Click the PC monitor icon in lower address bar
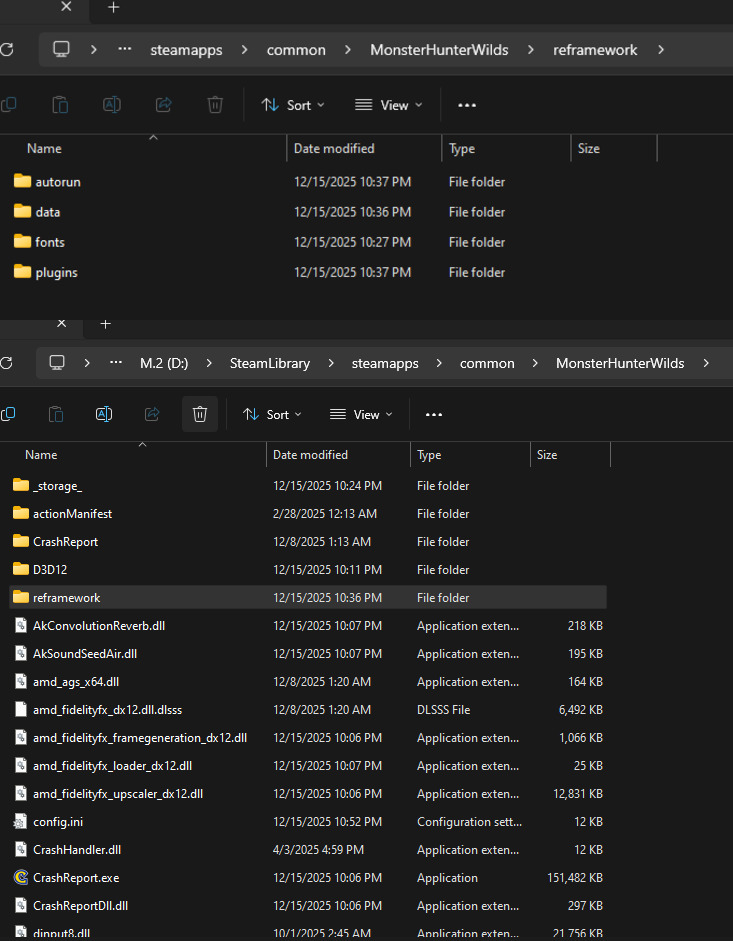Screen dimensions: 733x941 (57, 363)
